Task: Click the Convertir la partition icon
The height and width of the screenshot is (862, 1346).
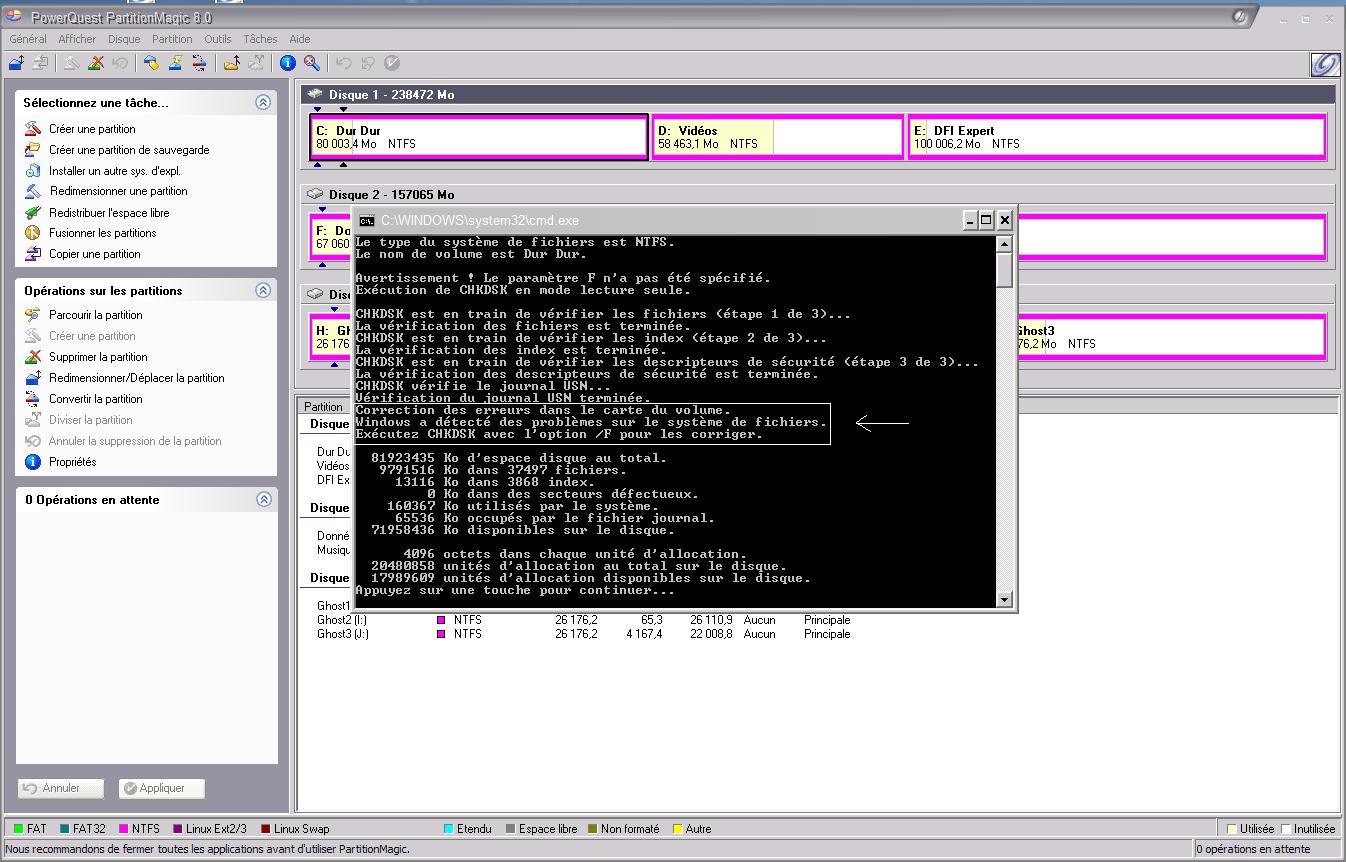Action: pyautogui.click(x=33, y=399)
